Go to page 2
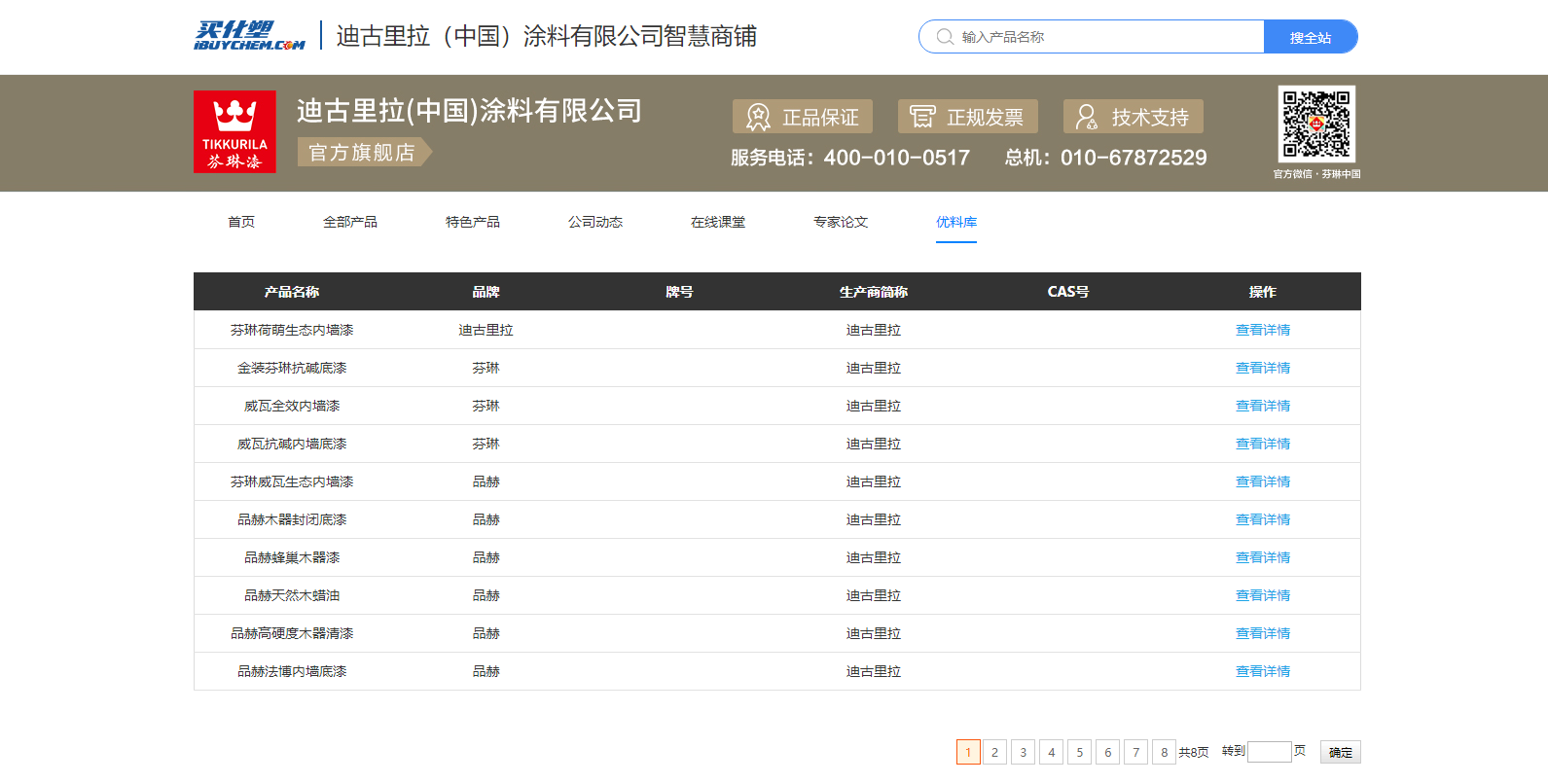Screen dimensions: 1548x784 pos(994,752)
